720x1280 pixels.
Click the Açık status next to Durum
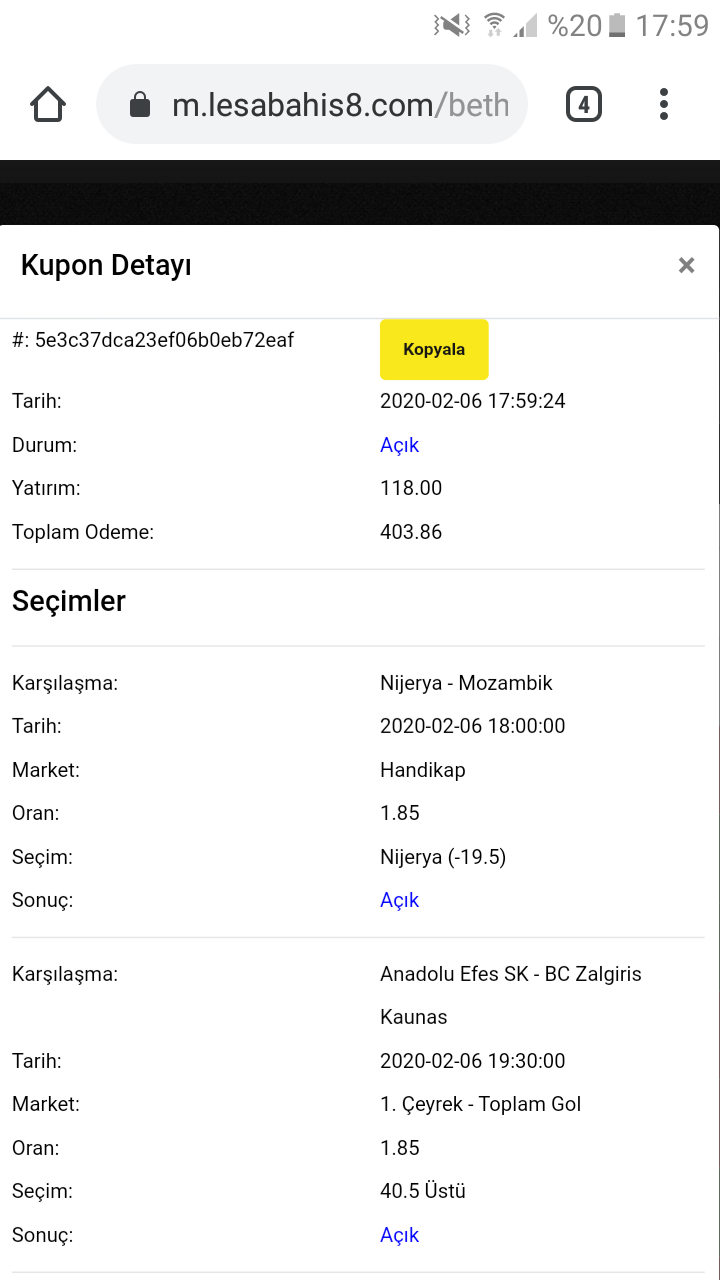400,445
